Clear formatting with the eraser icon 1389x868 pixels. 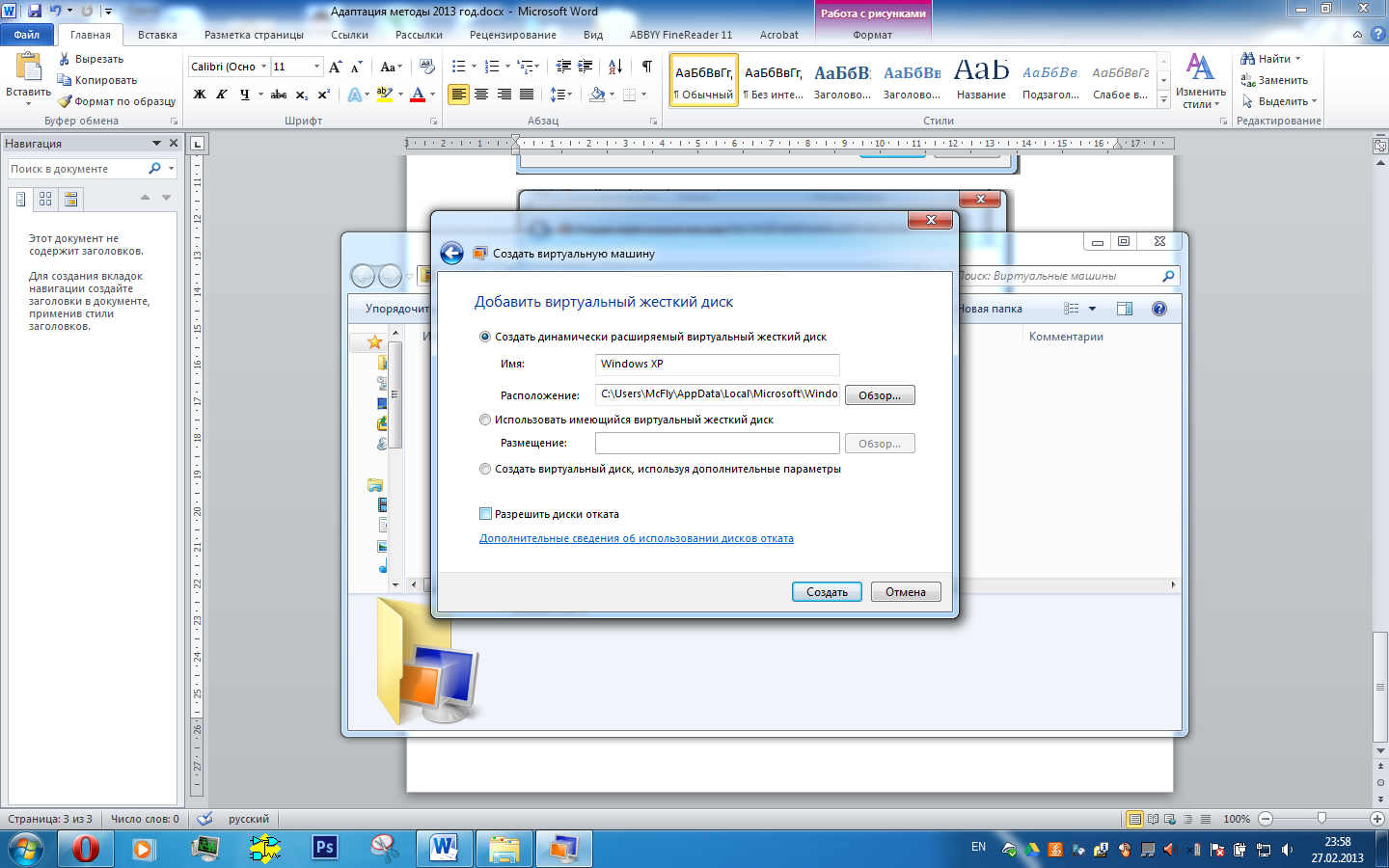click(427, 67)
